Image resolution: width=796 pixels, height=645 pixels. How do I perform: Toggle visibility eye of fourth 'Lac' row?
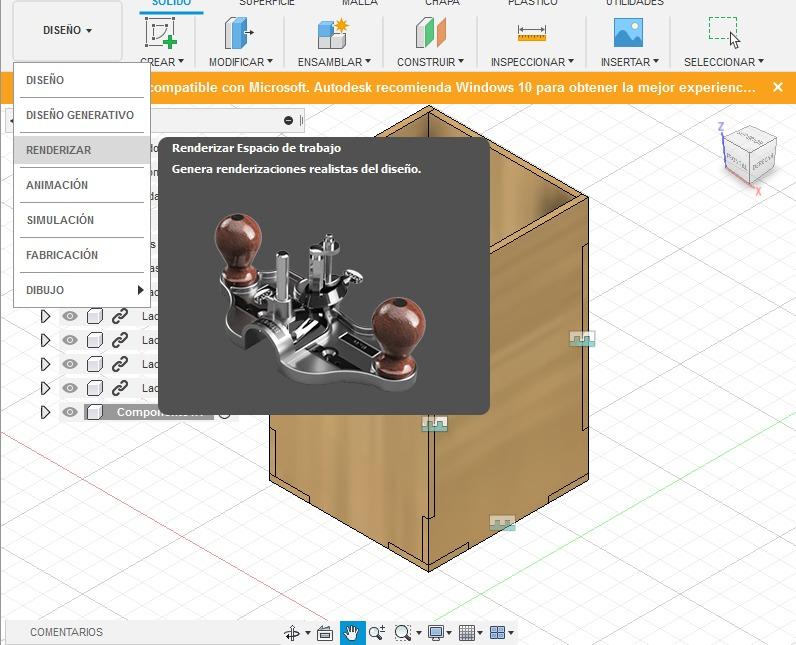tap(70, 388)
